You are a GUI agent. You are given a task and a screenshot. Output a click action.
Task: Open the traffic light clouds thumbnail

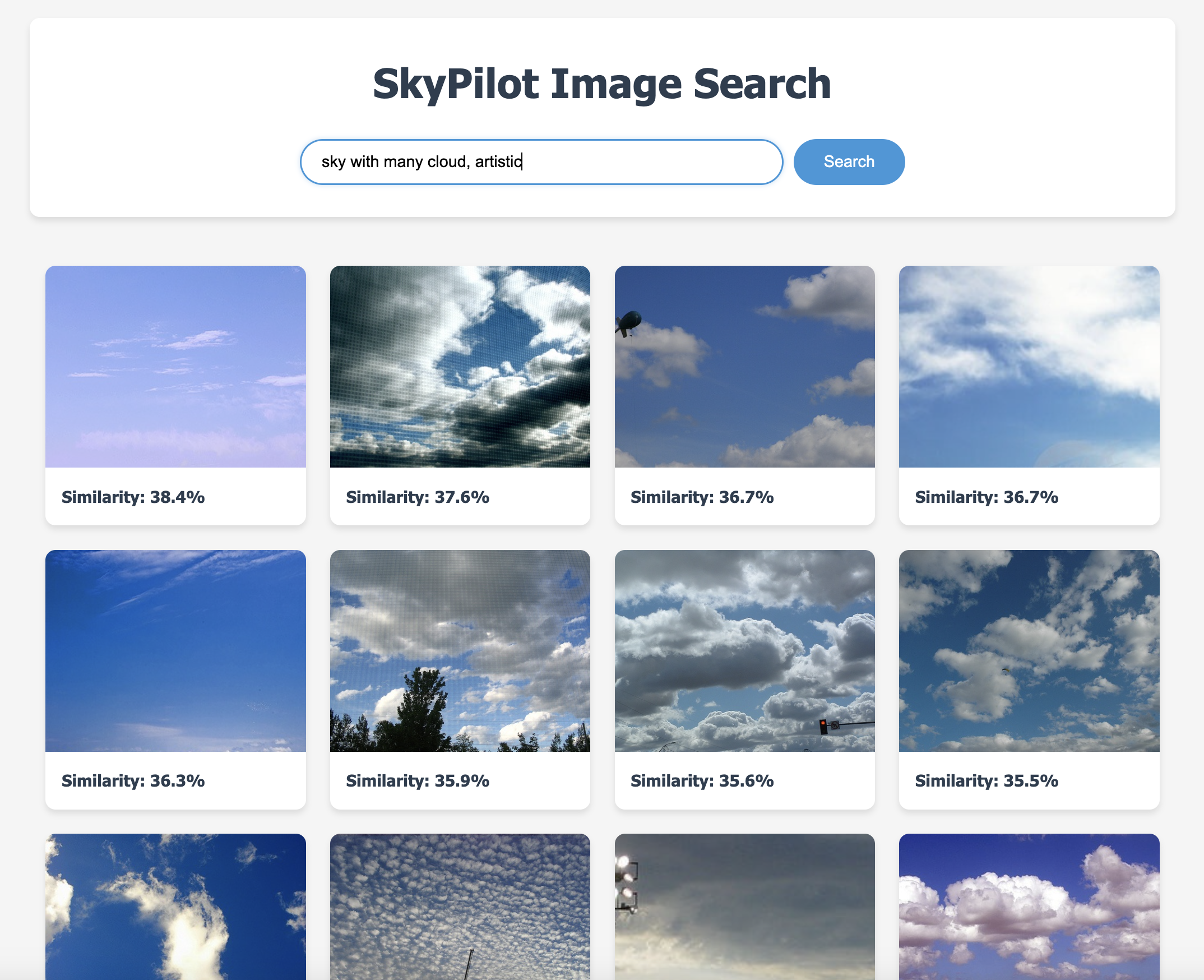point(744,650)
